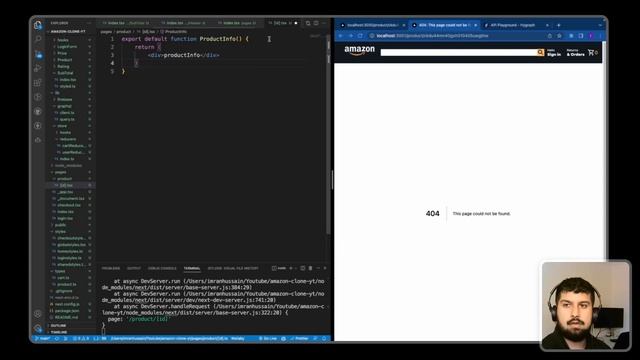Go back in the browser
Image resolution: width=640 pixels, height=360 pixels.
[341, 36]
